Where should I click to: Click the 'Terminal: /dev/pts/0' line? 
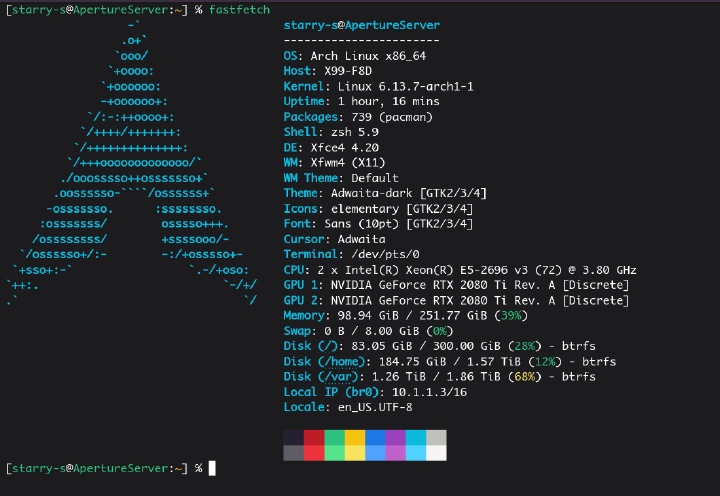(x=351, y=254)
